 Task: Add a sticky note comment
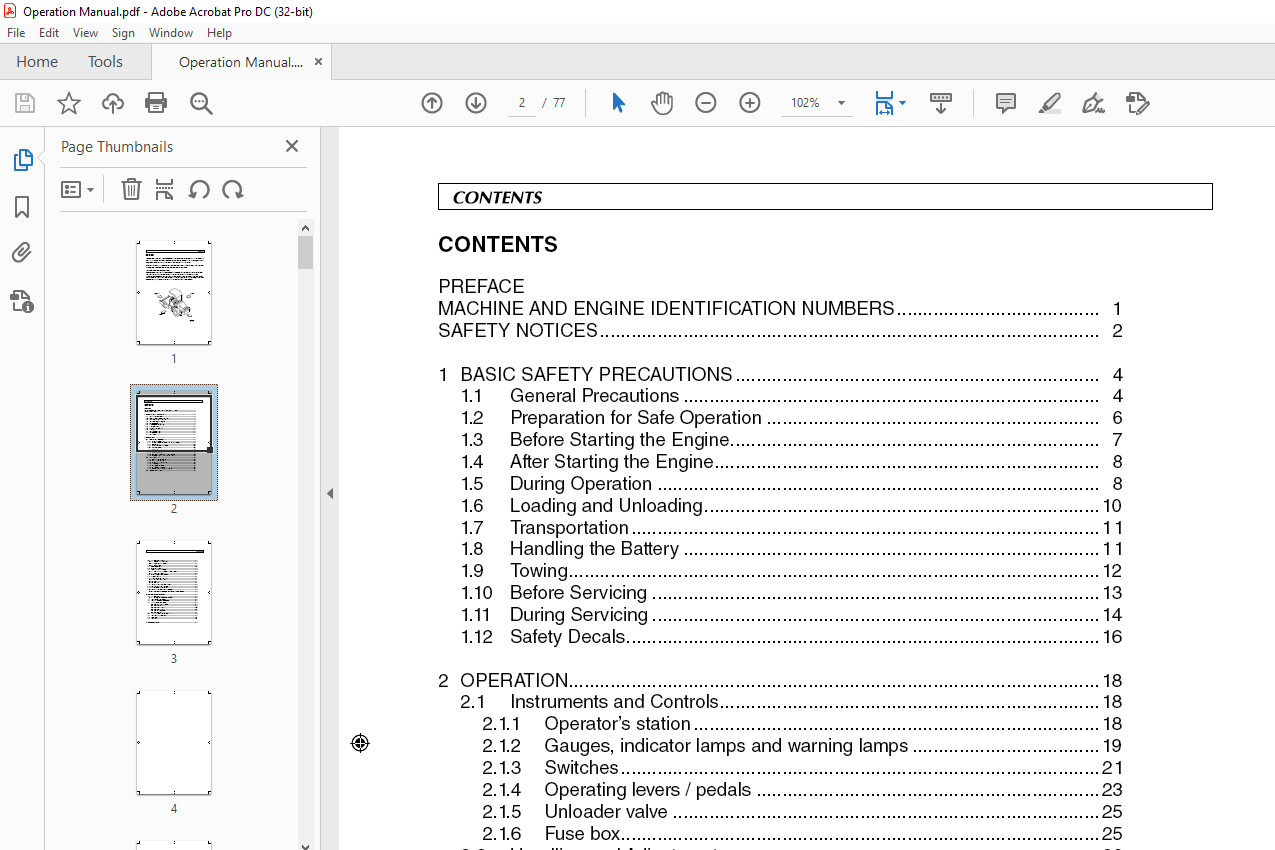(x=1006, y=103)
